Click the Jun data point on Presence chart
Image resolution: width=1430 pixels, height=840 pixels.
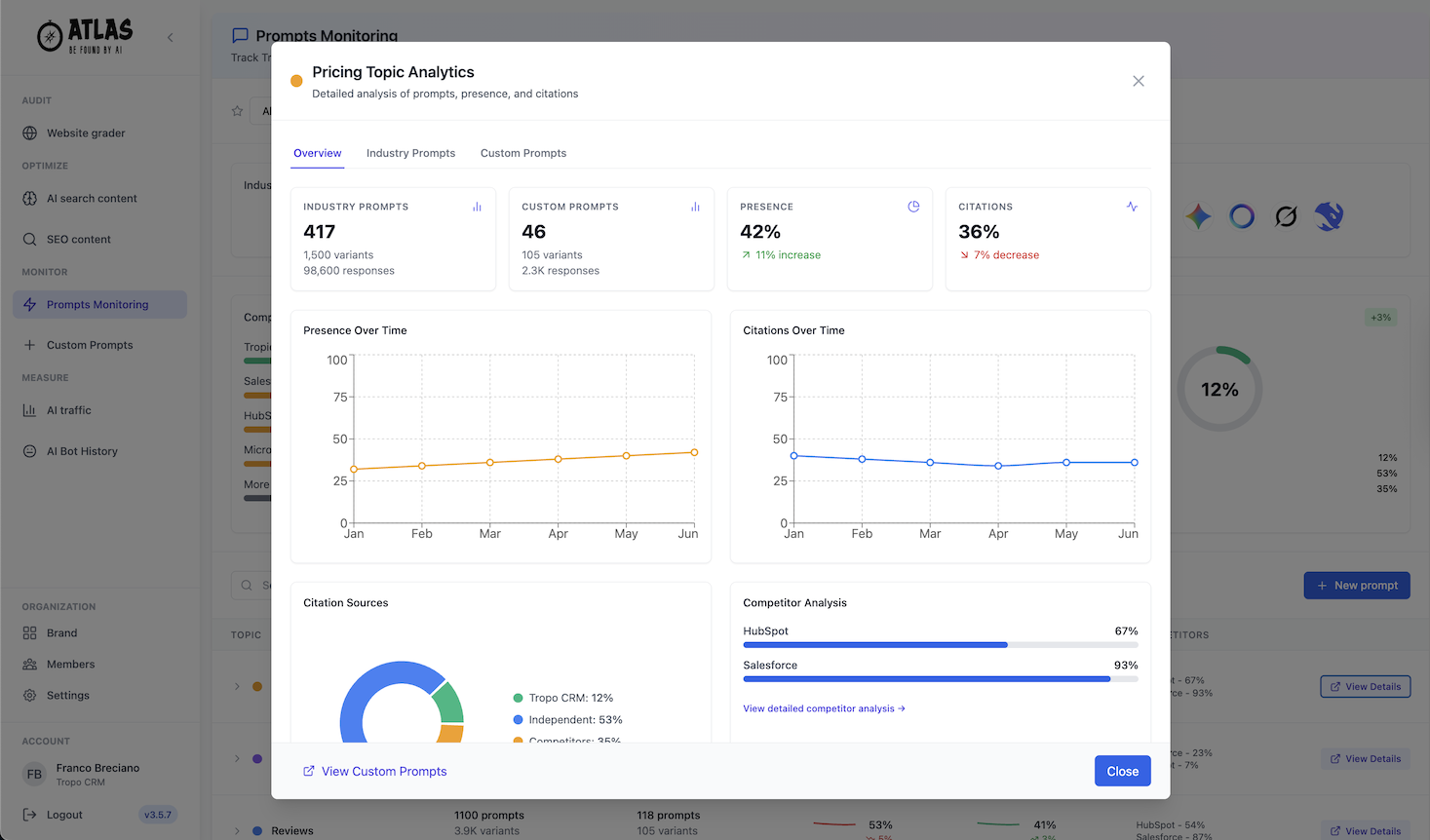pos(694,452)
